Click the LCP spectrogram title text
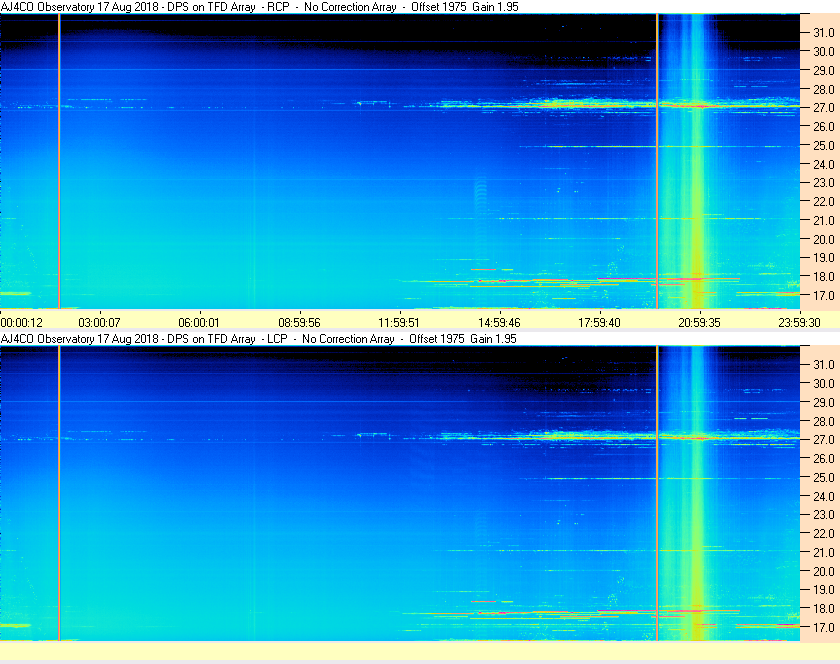 tap(258, 339)
